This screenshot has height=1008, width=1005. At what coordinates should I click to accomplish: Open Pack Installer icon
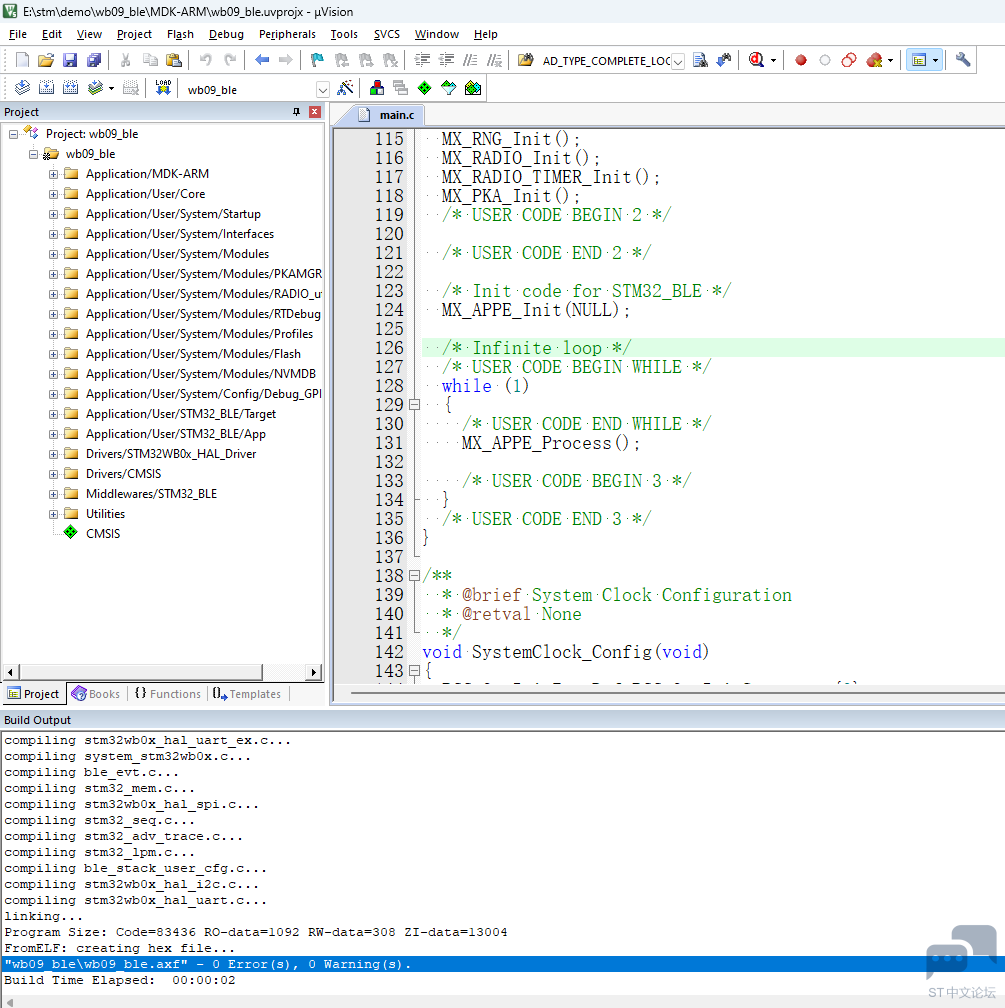point(473,88)
